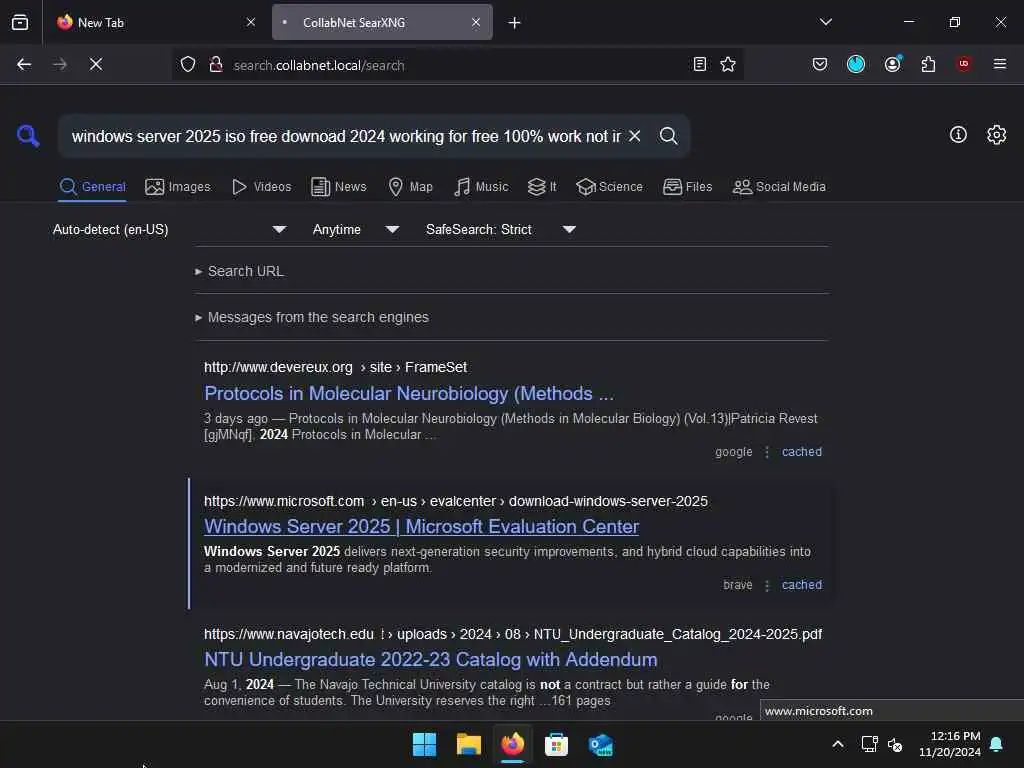Viewport: 1024px width, 768px height.
Task: Clear the search query text
Action: (634, 136)
